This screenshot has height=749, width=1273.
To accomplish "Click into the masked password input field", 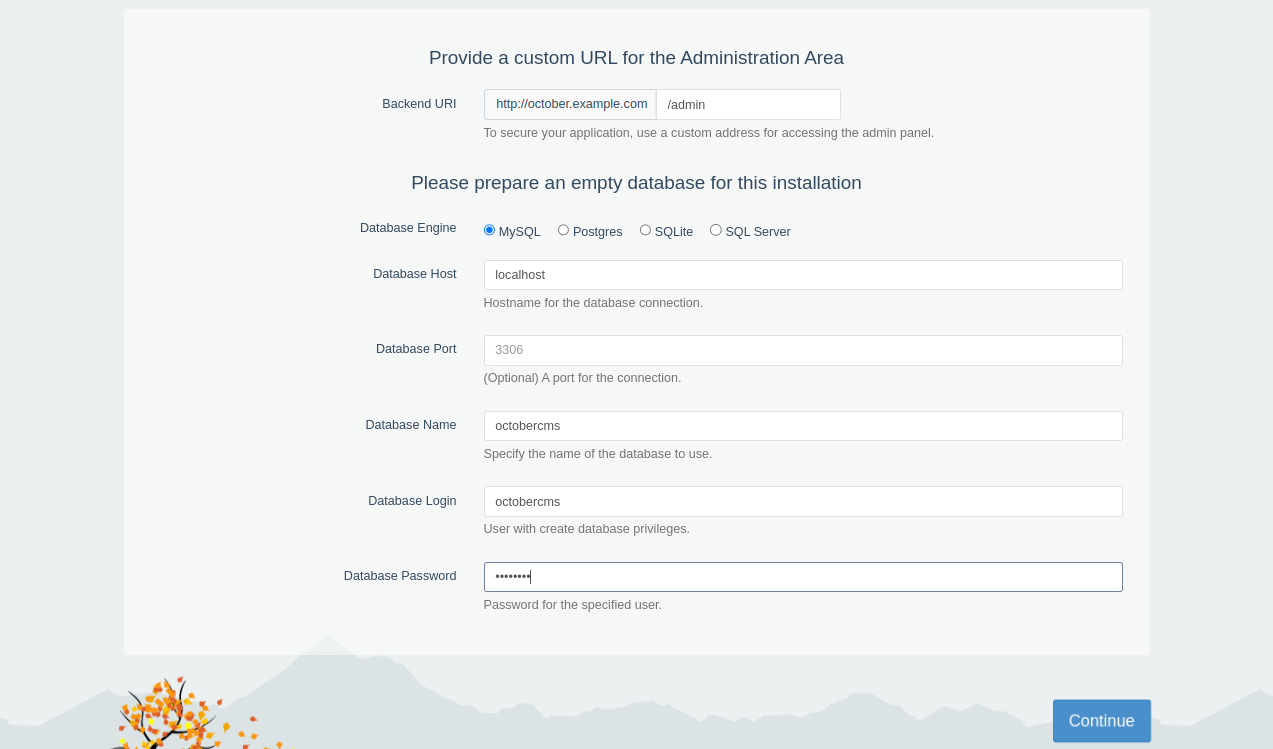I will 802,577.
